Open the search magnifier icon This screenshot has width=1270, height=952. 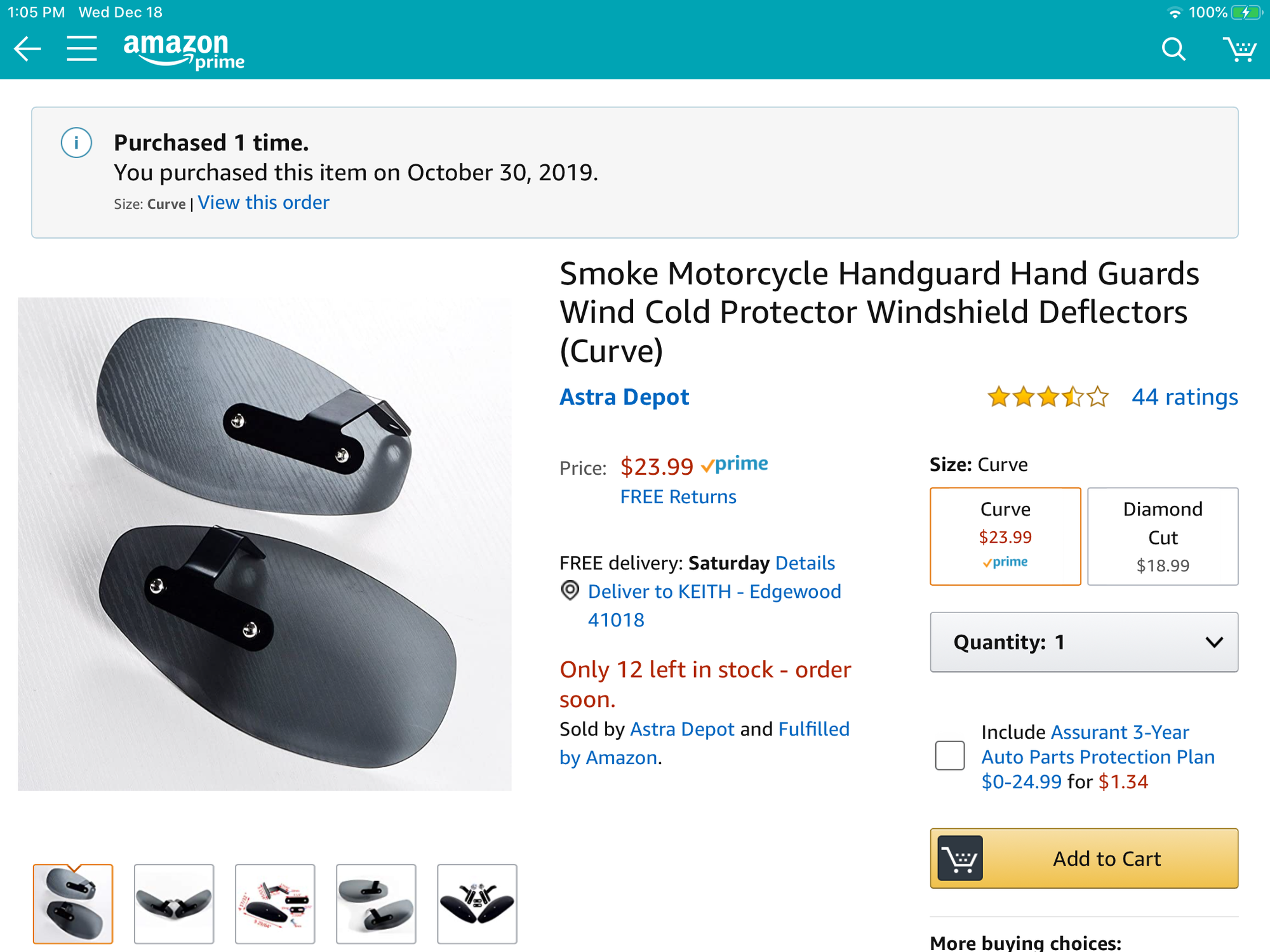[1173, 49]
